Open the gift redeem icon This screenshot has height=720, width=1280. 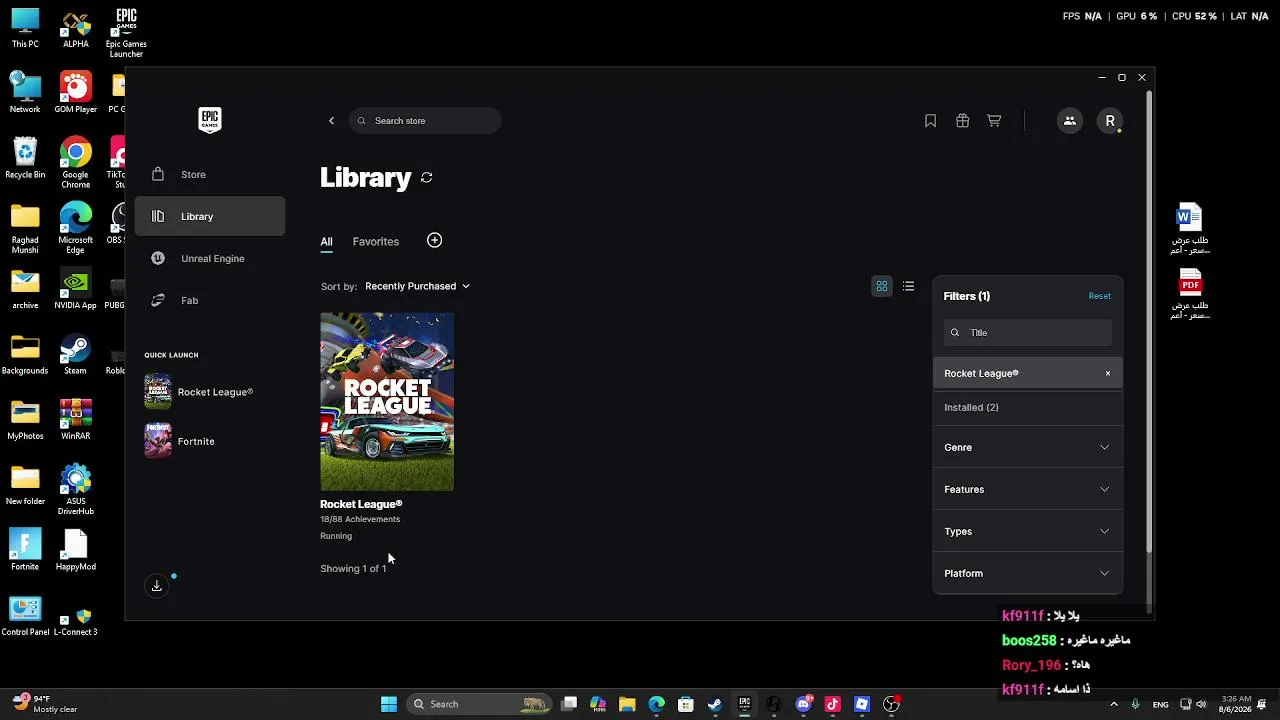pyautogui.click(x=962, y=121)
